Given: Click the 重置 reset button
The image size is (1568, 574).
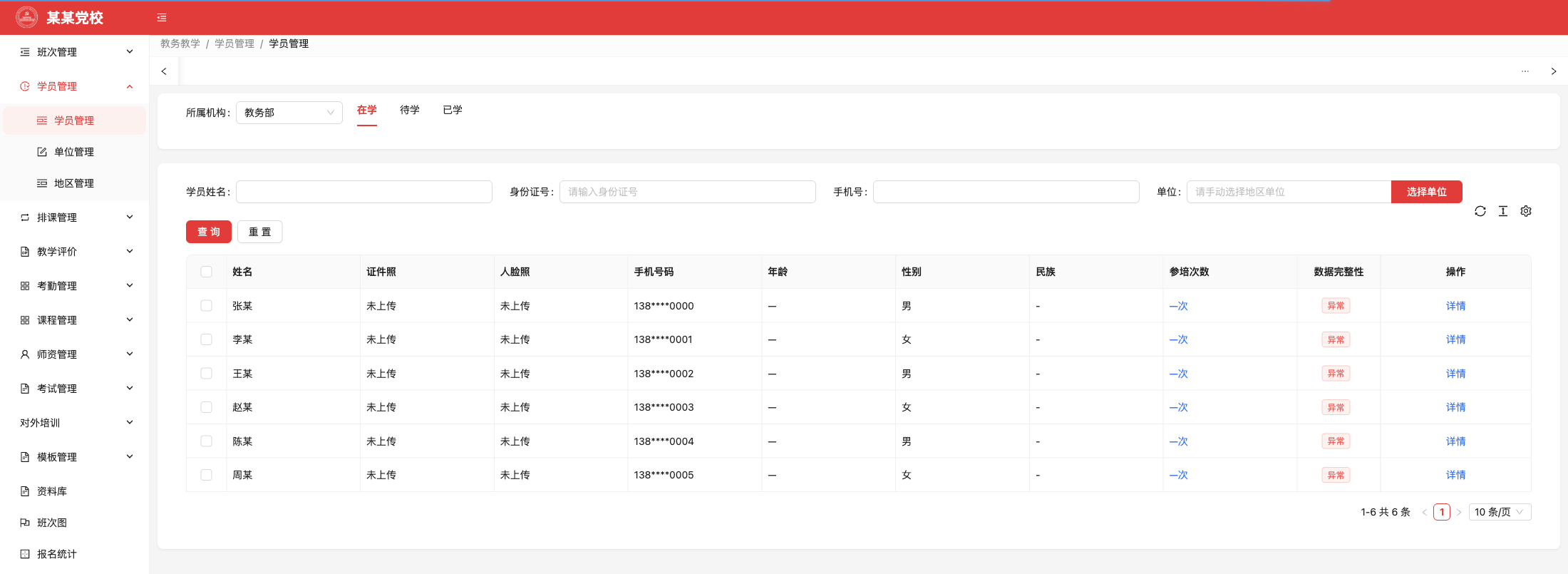Looking at the screenshot, I should coord(260,232).
